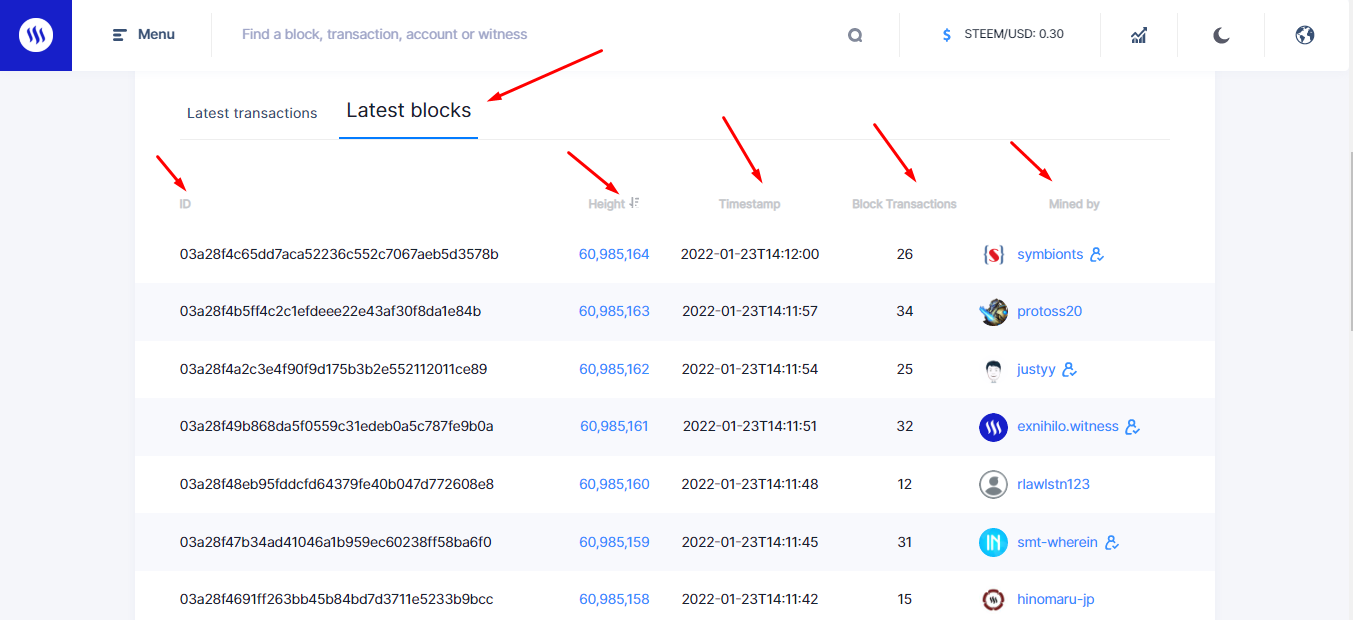The image size is (1353, 620).
Task: Select block ID 03a28f4b5ff4c2c1efdeee22e43af30f8da1e84b
Action: (330, 311)
